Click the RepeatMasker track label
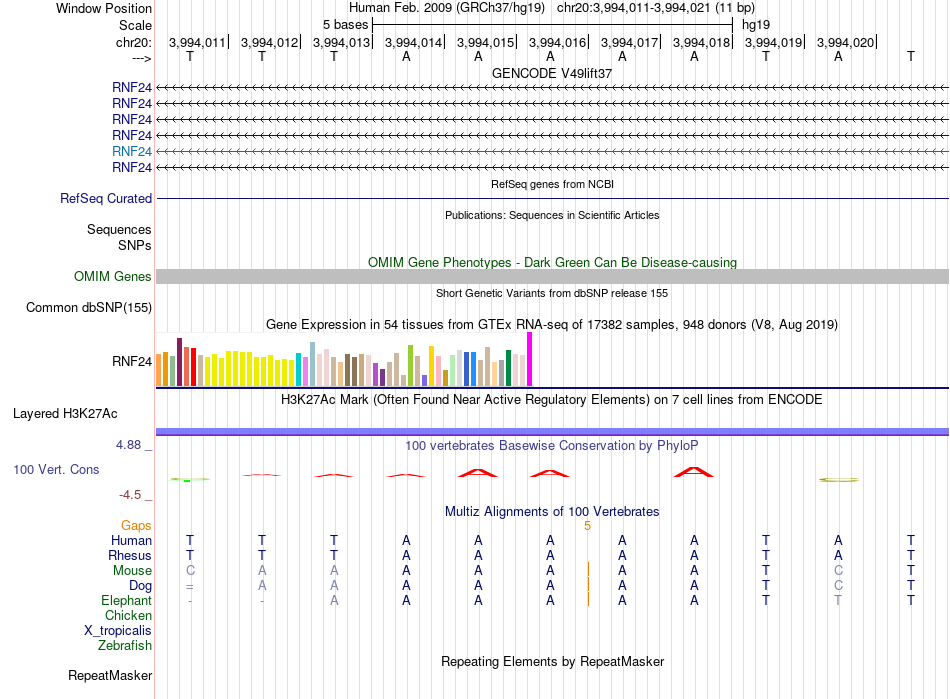The height and width of the screenshot is (699, 950). [110, 675]
